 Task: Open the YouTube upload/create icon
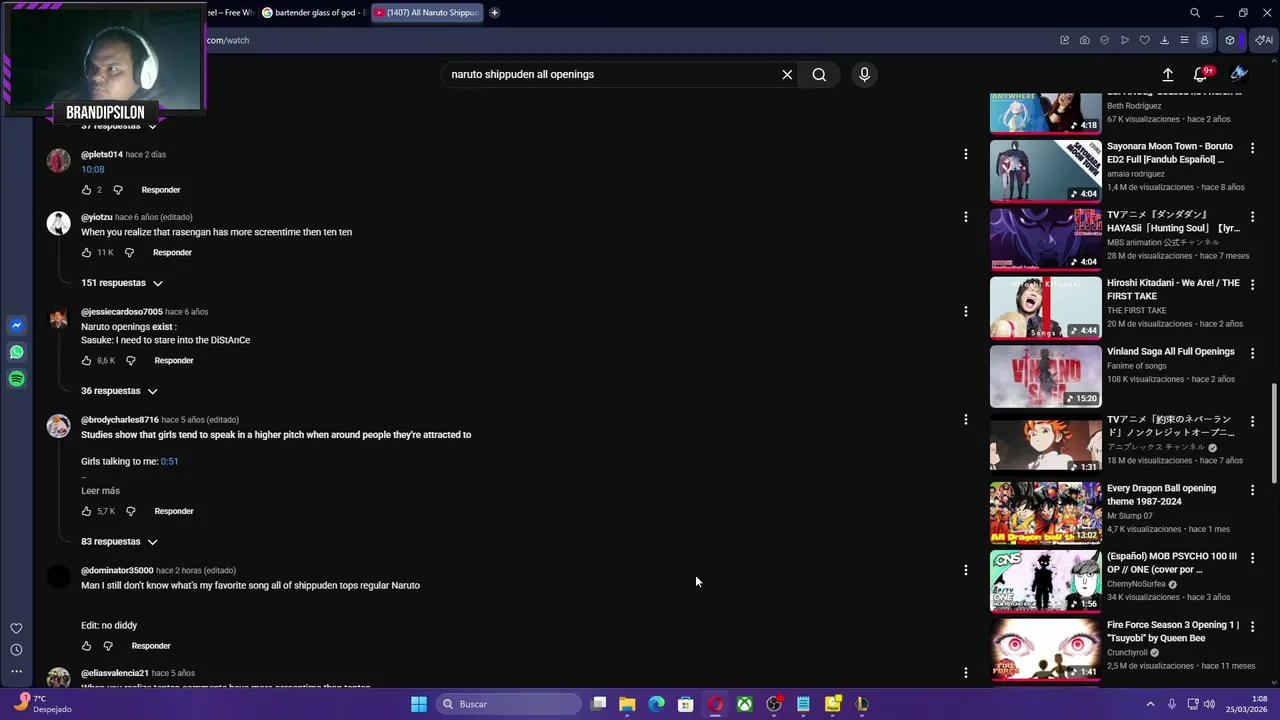point(1167,74)
